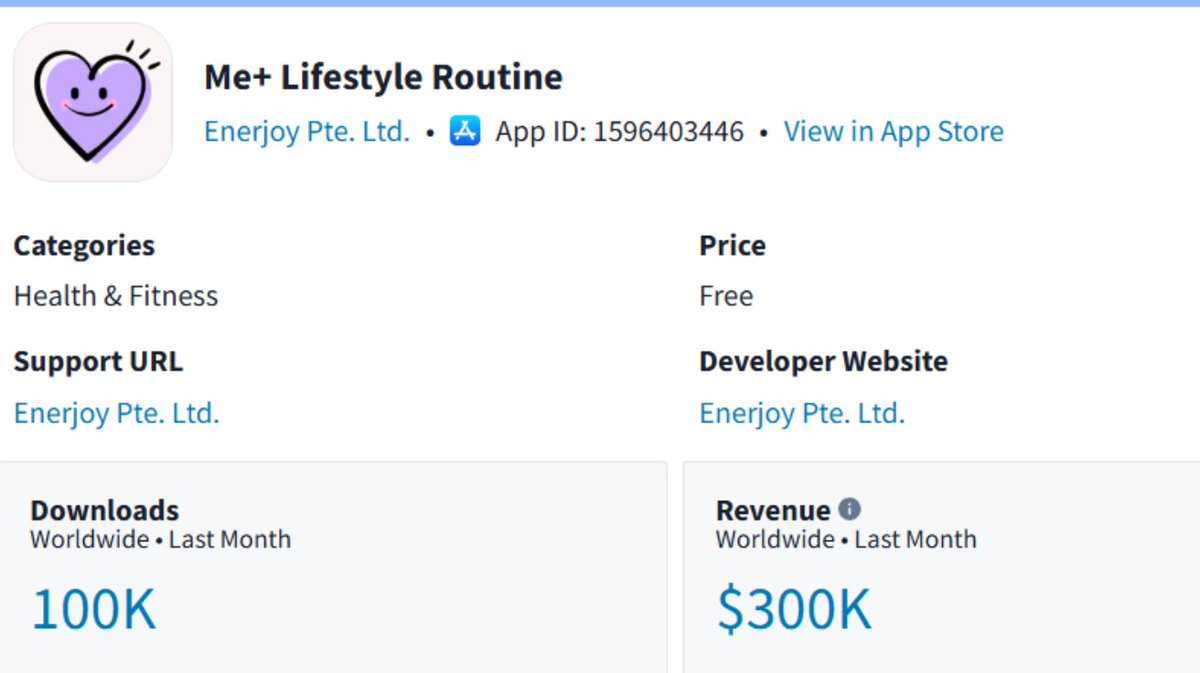Screen dimensions: 1200x673
Task: Click the Categories field label
Action: (84, 245)
